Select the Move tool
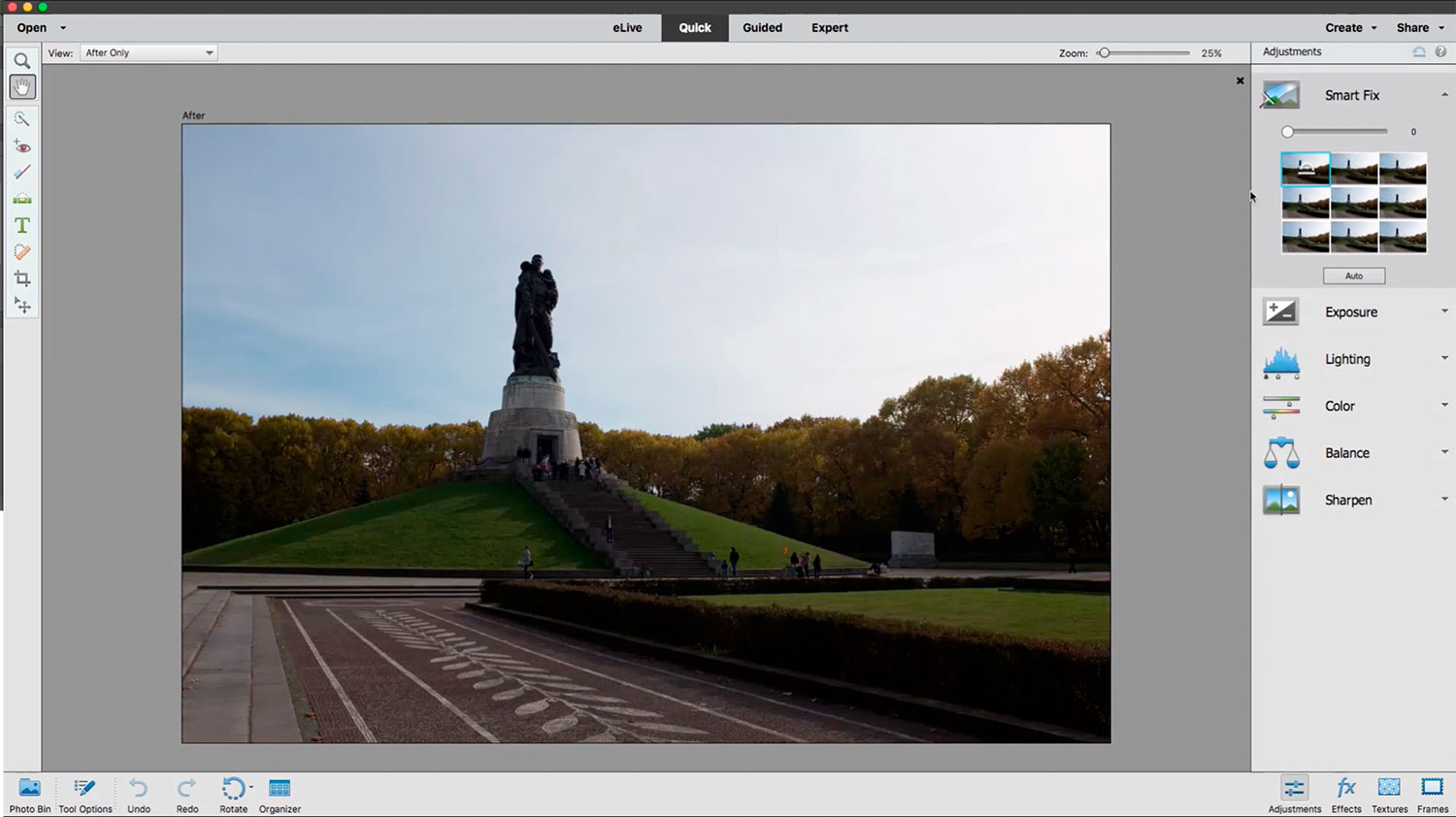 (21, 306)
